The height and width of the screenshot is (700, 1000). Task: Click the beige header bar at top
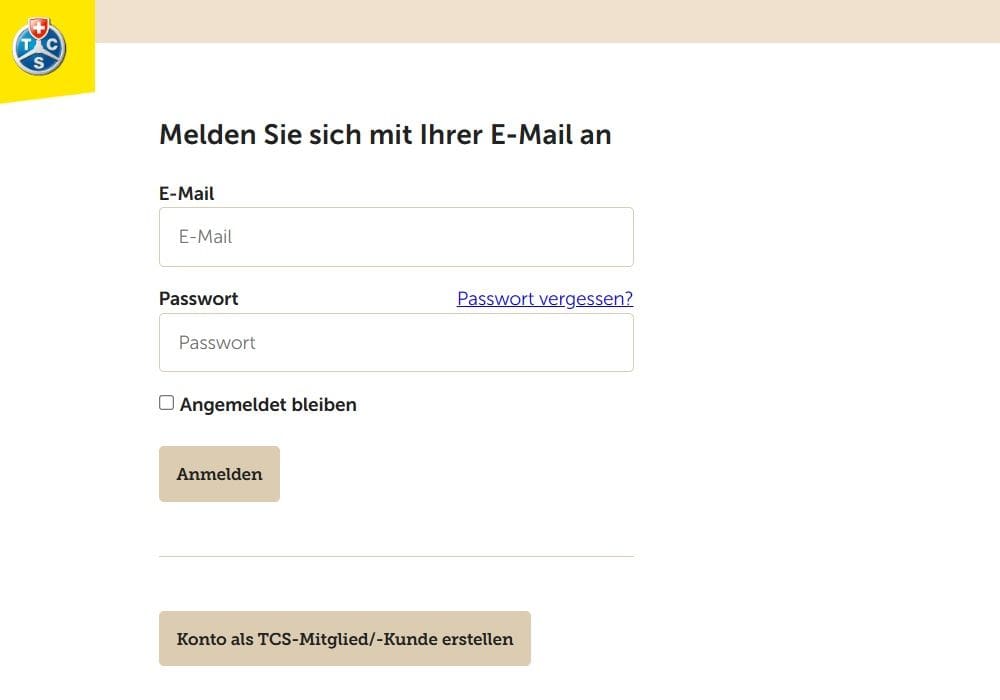click(x=547, y=21)
